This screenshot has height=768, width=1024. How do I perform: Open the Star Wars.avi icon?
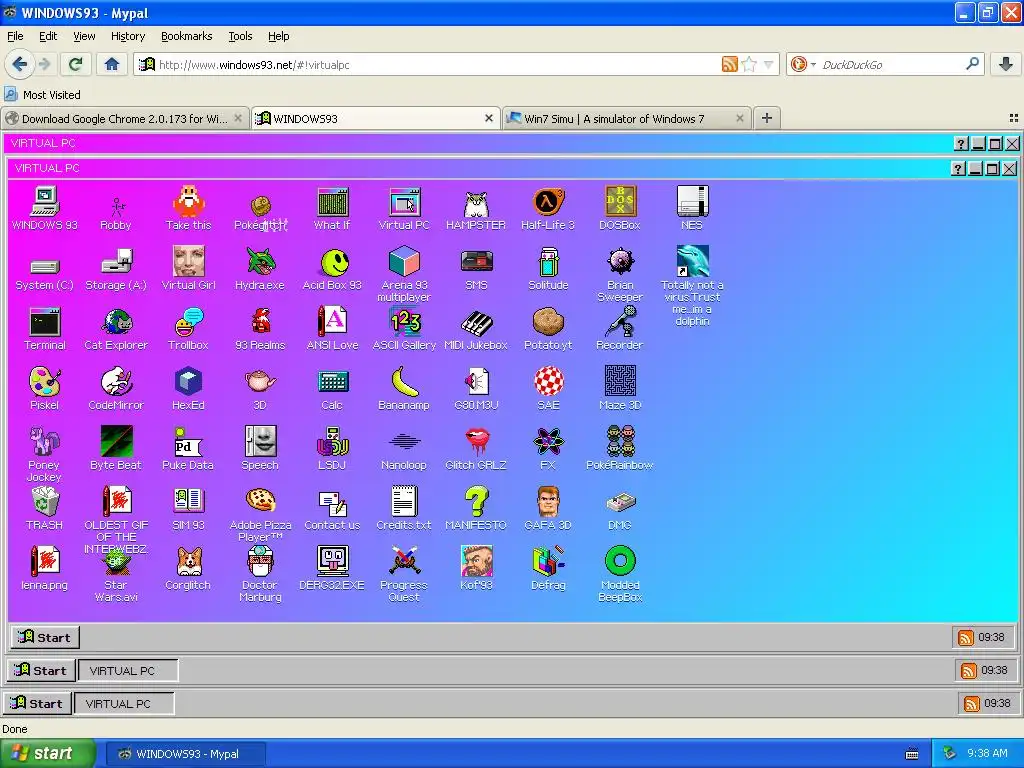[116, 577]
